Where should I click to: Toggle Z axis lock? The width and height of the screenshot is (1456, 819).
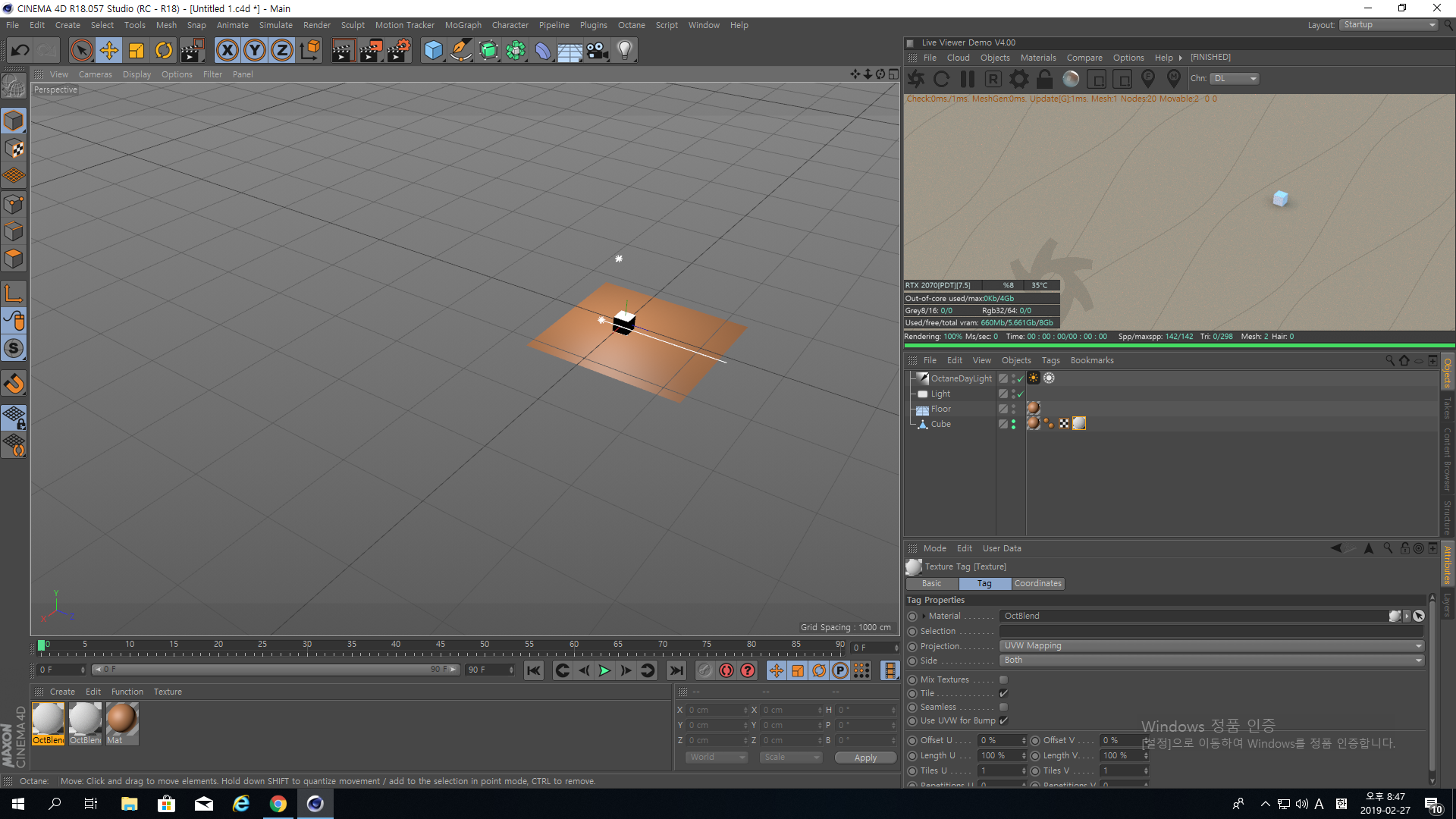282,51
